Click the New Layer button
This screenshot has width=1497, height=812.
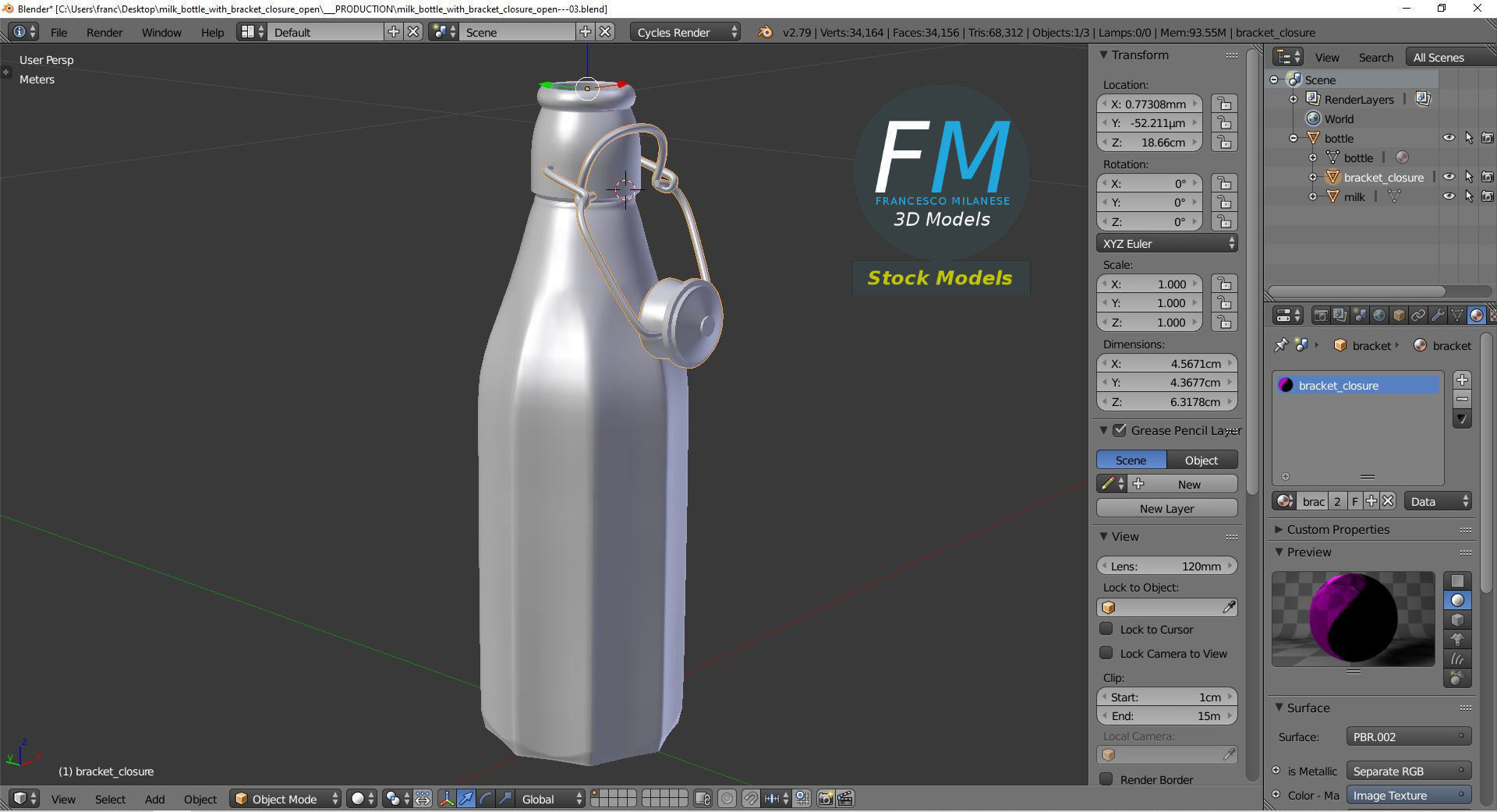point(1166,508)
